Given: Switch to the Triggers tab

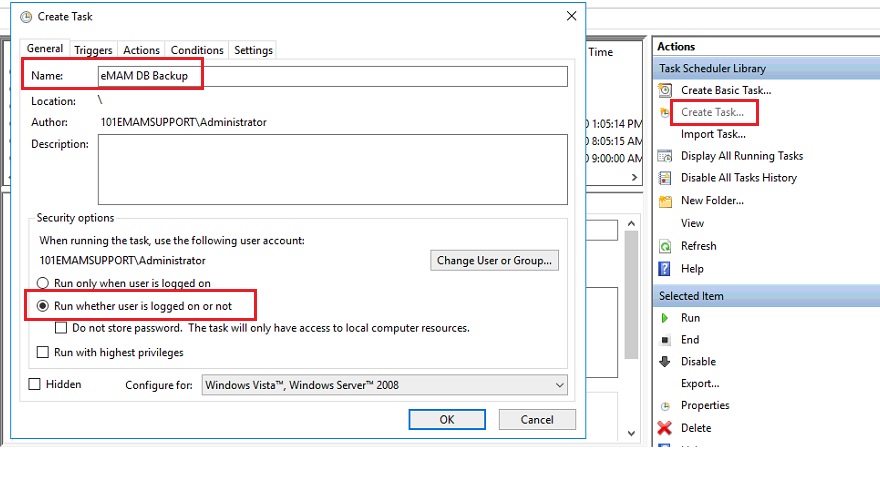Looking at the screenshot, I should [93, 50].
